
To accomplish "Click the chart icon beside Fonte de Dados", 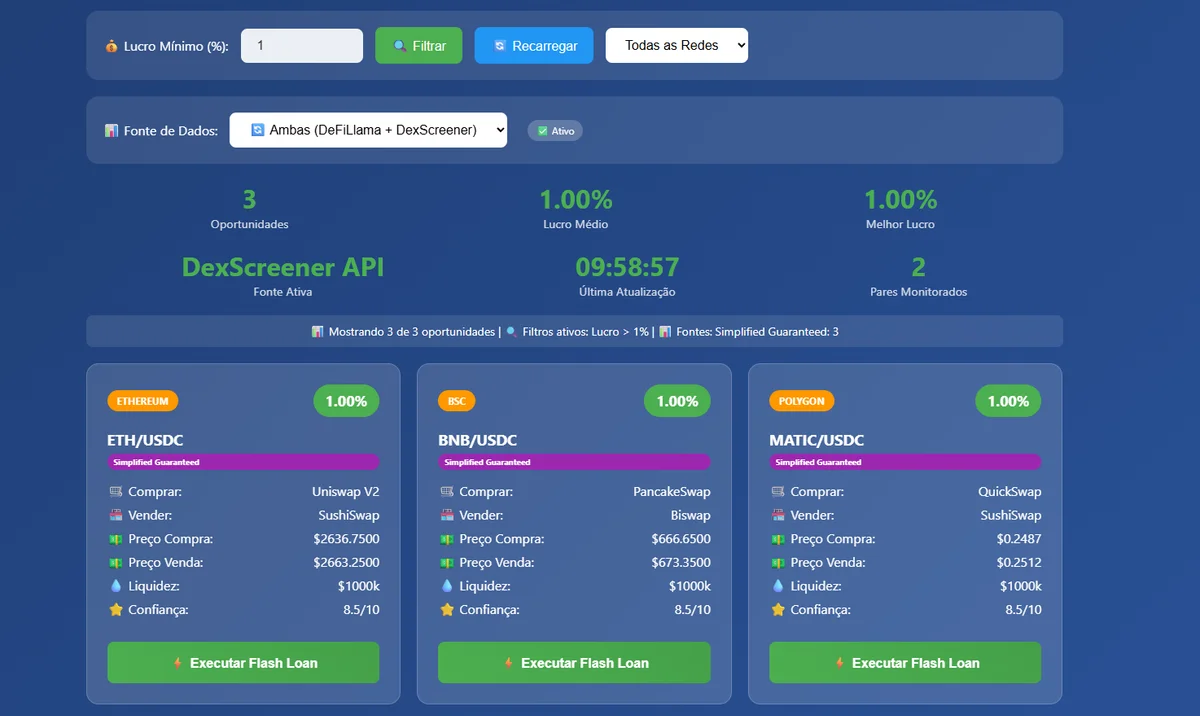I will 111,131.
